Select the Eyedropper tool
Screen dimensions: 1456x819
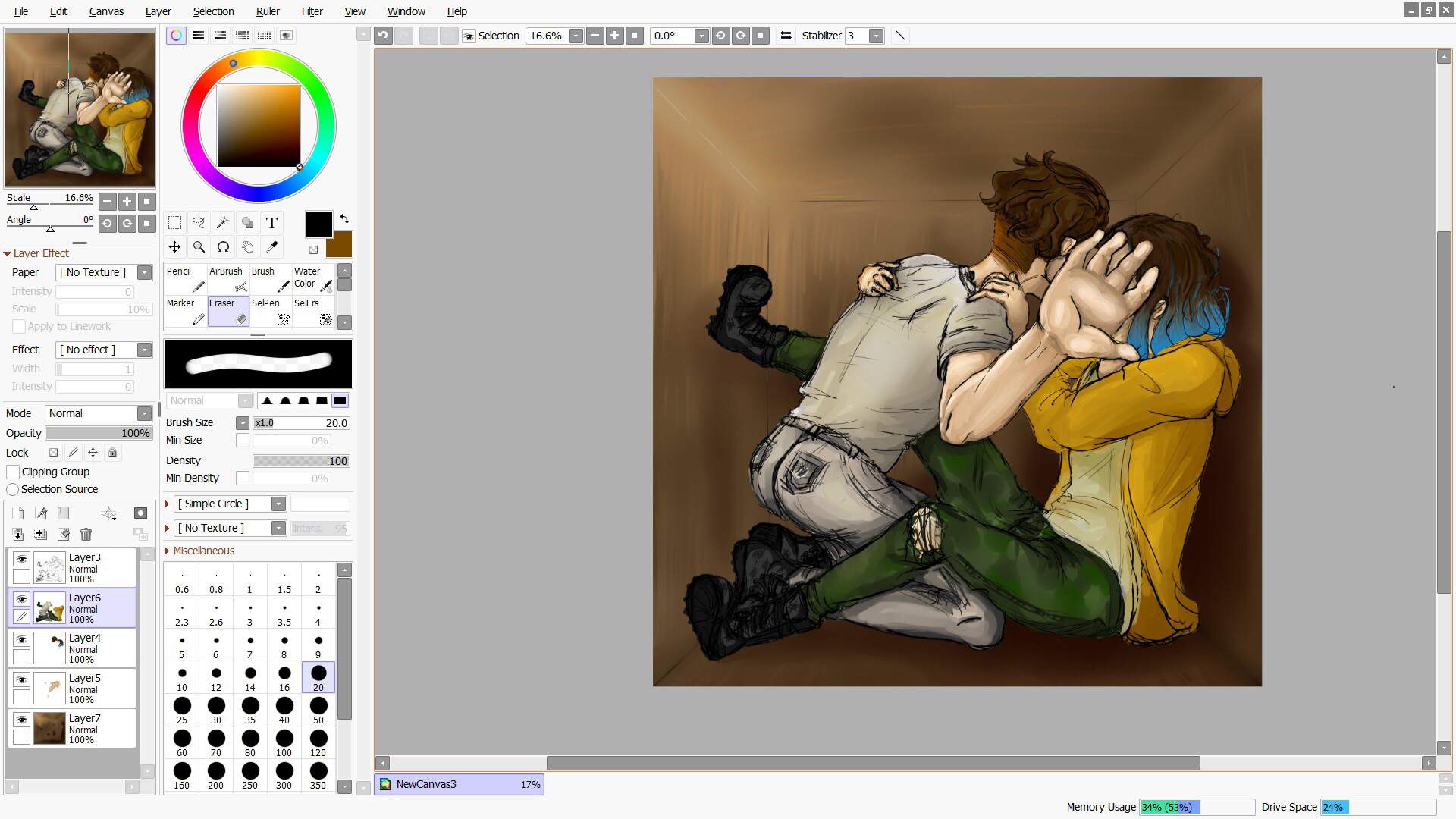271,247
